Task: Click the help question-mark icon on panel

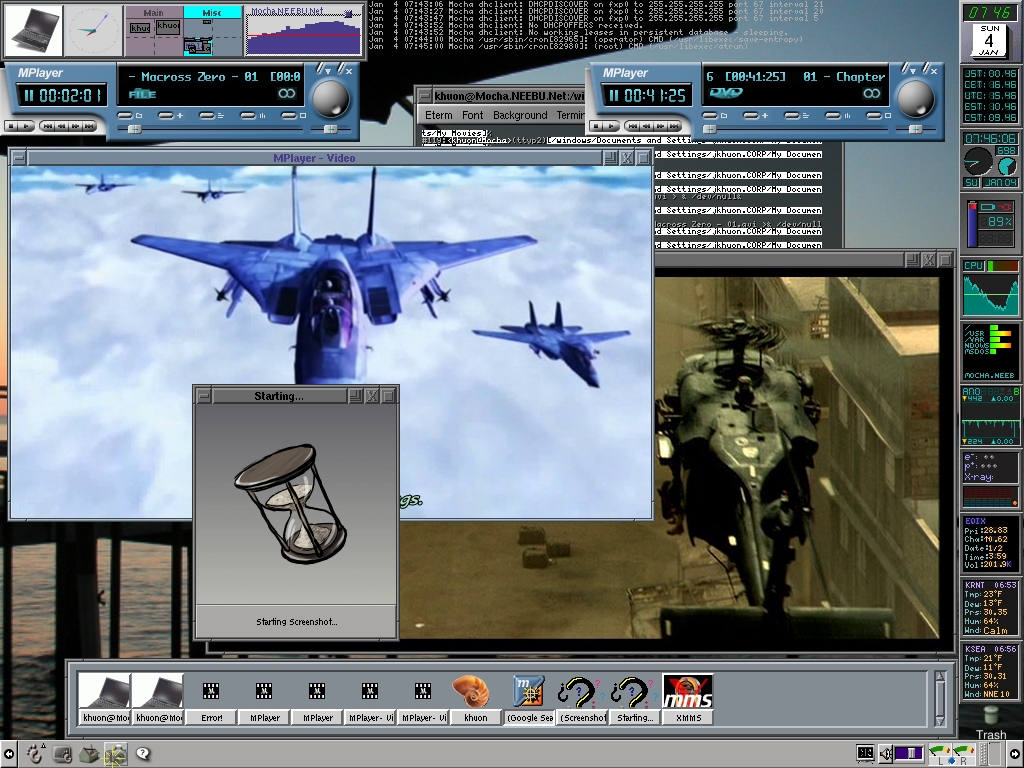Action: point(143,754)
